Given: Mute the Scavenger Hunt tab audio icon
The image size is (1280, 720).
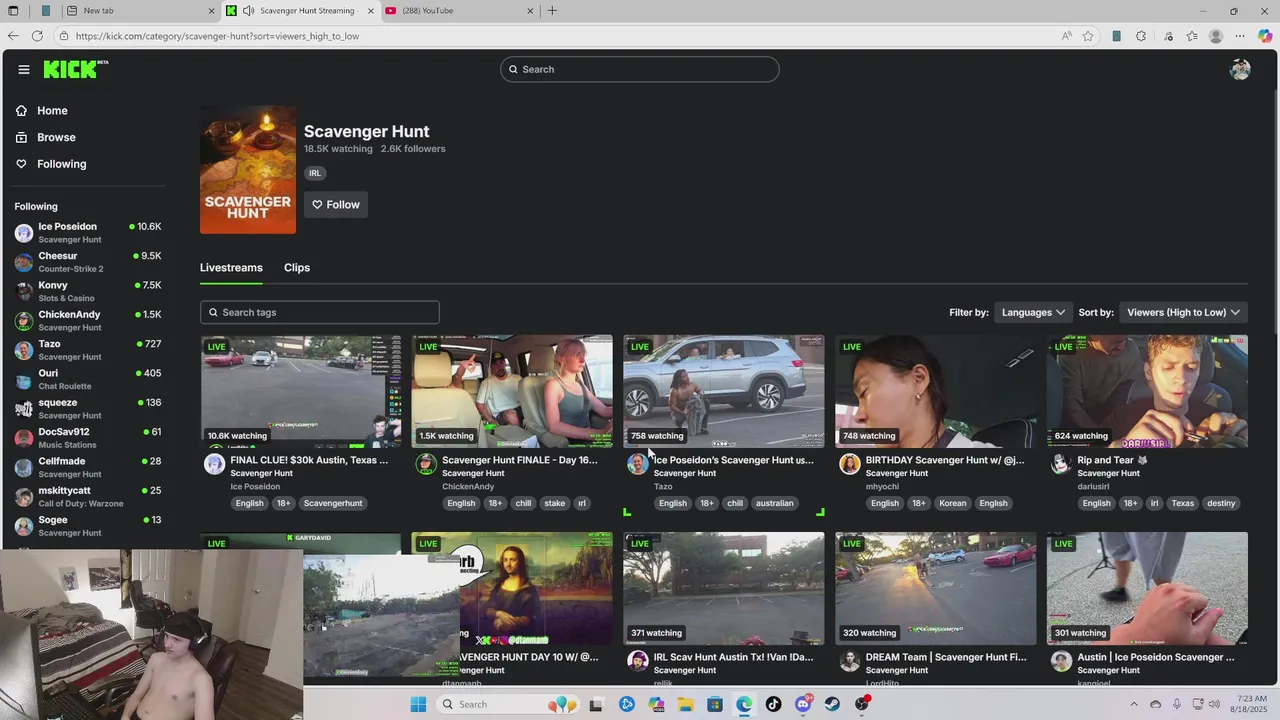Looking at the screenshot, I should tap(248, 11).
